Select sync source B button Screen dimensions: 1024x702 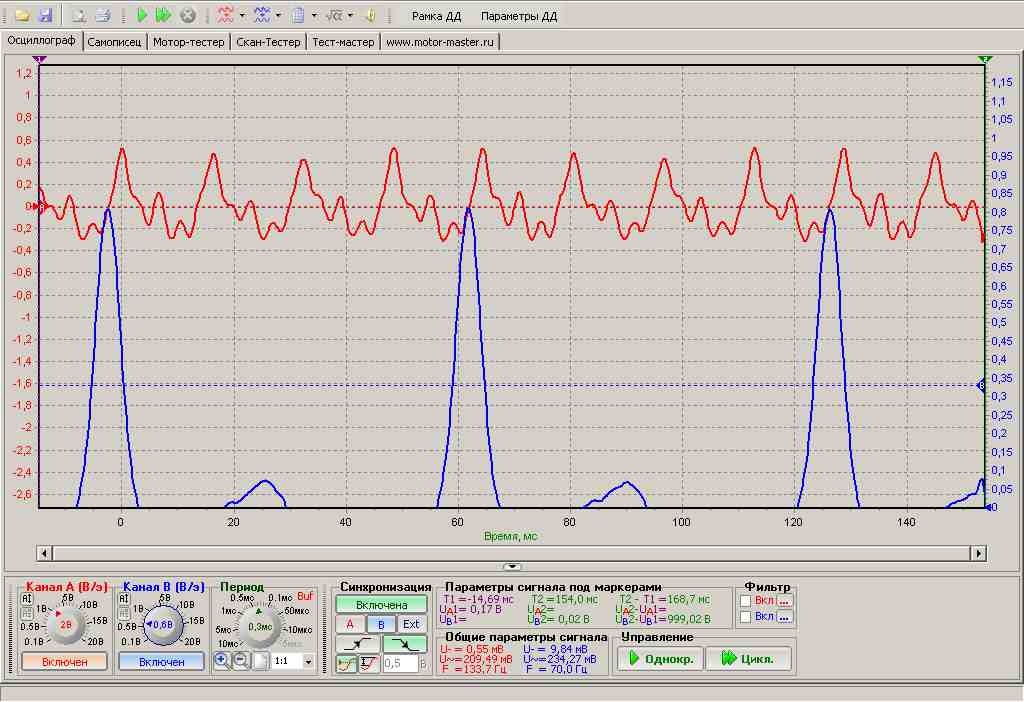tap(380, 624)
